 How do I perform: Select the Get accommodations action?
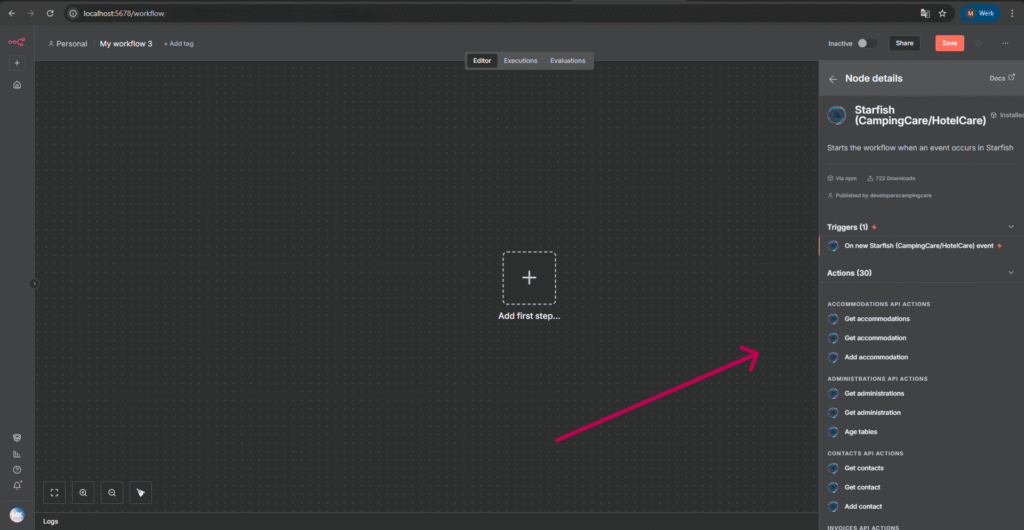pos(876,319)
